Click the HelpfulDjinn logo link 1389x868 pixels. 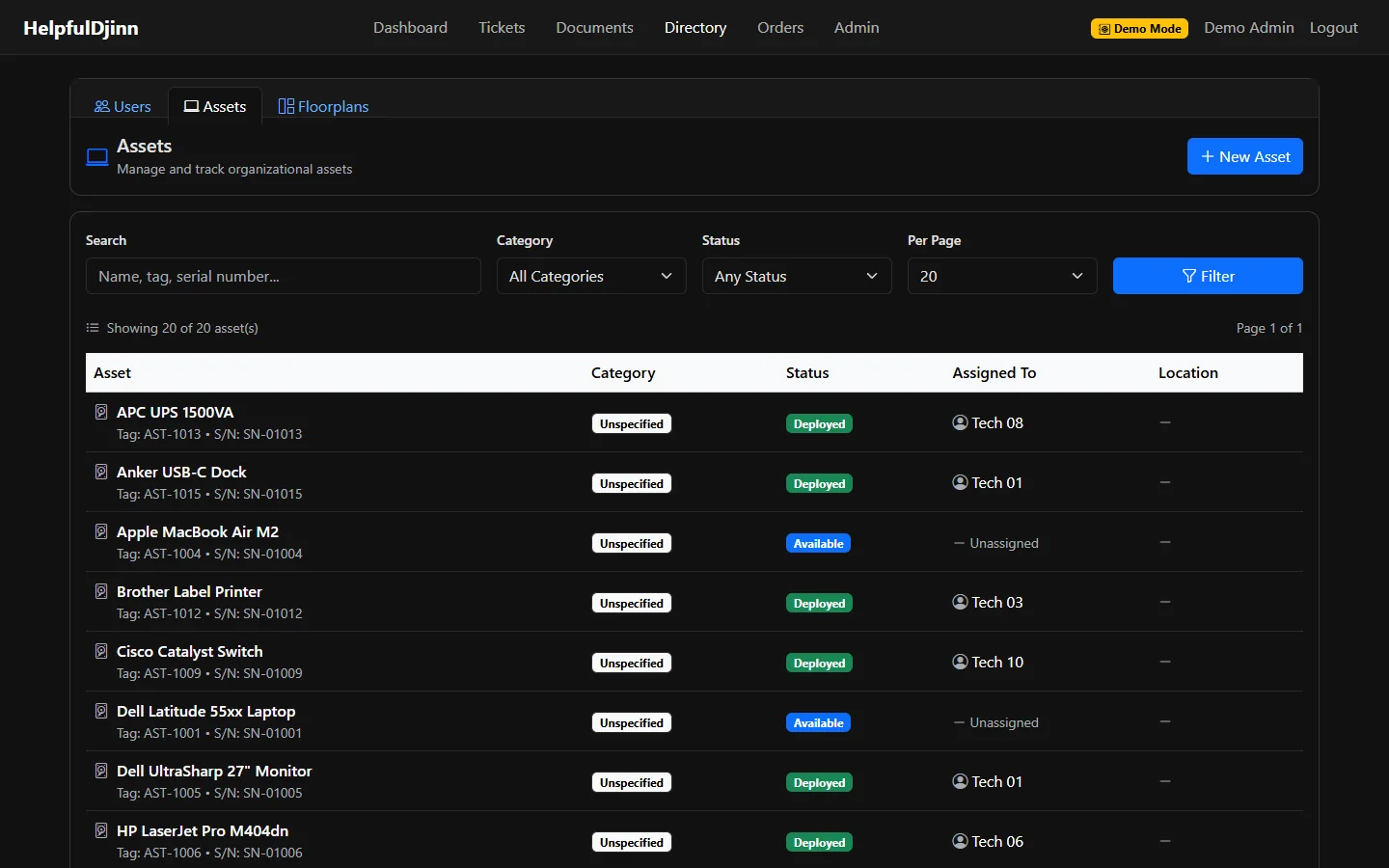[81, 28]
